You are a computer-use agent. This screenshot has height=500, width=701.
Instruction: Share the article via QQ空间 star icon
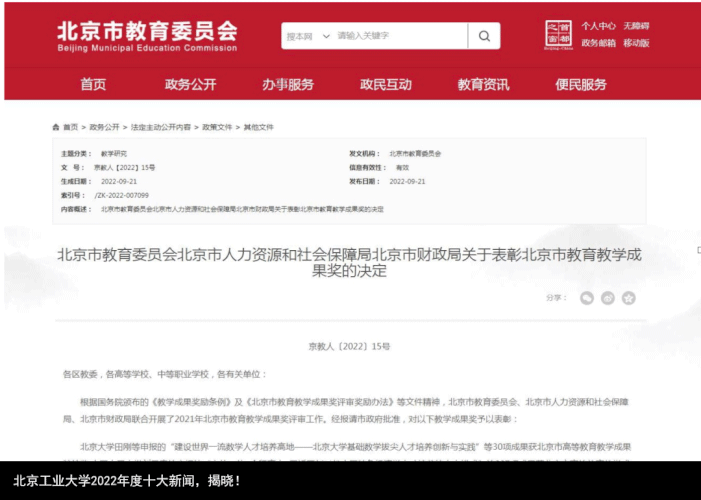(x=629, y=298)
